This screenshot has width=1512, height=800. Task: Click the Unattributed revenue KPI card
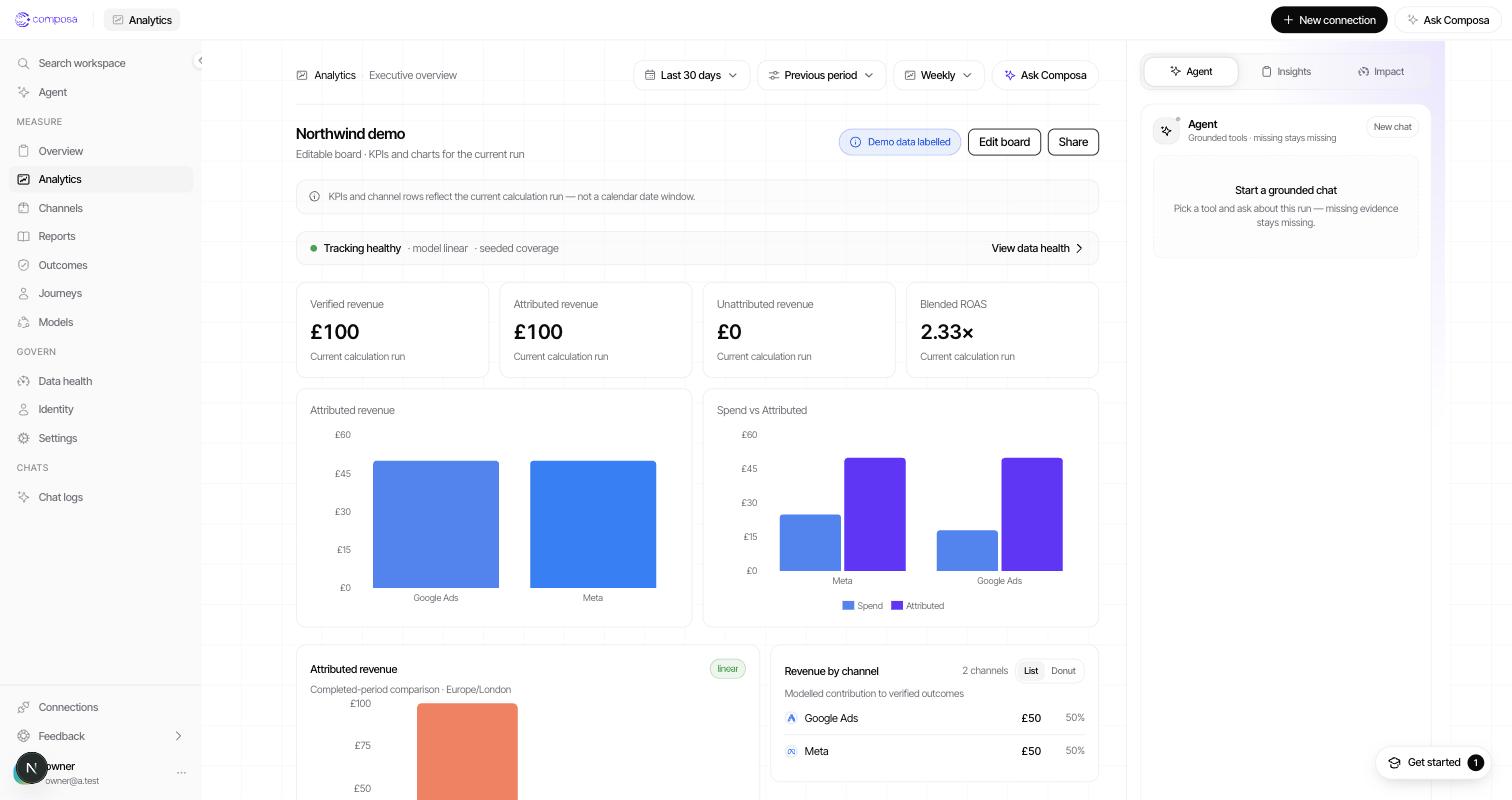(x=799, y=330)
